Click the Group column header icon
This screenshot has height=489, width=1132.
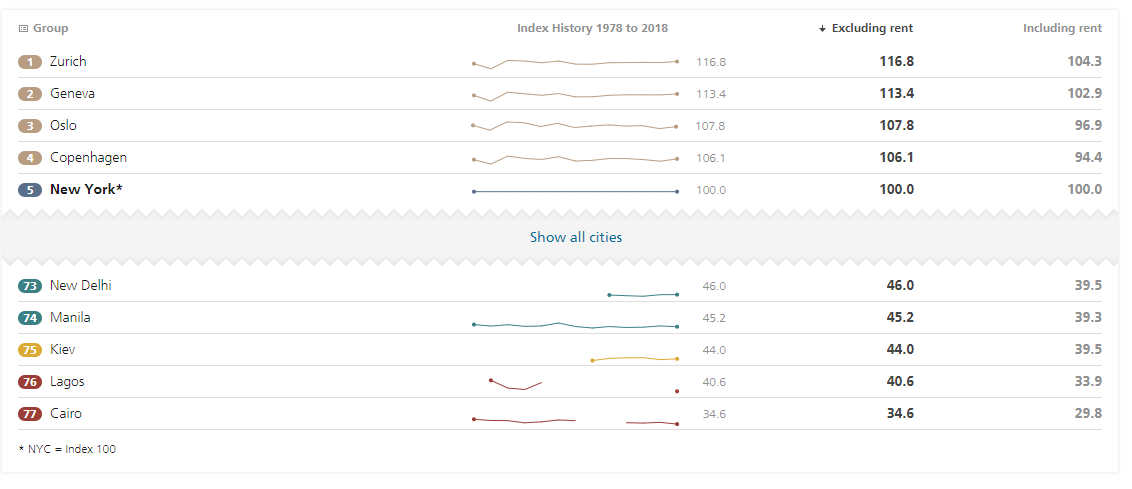point(24,29)
